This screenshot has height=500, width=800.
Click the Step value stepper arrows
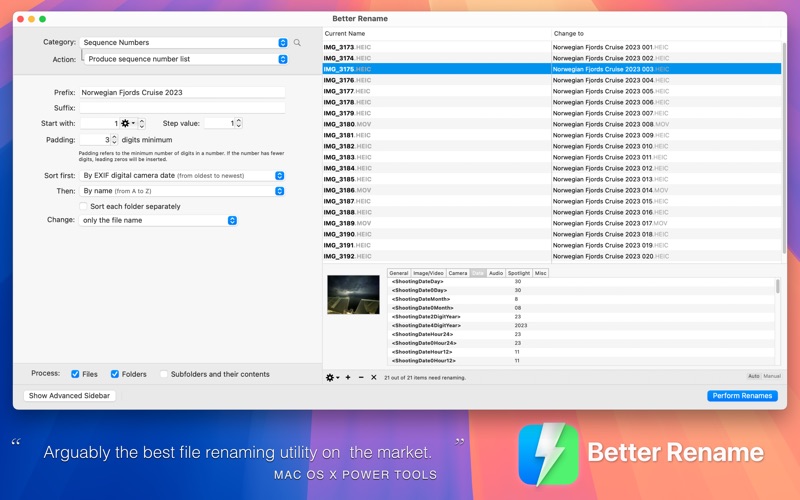click(x=238, y=123)
